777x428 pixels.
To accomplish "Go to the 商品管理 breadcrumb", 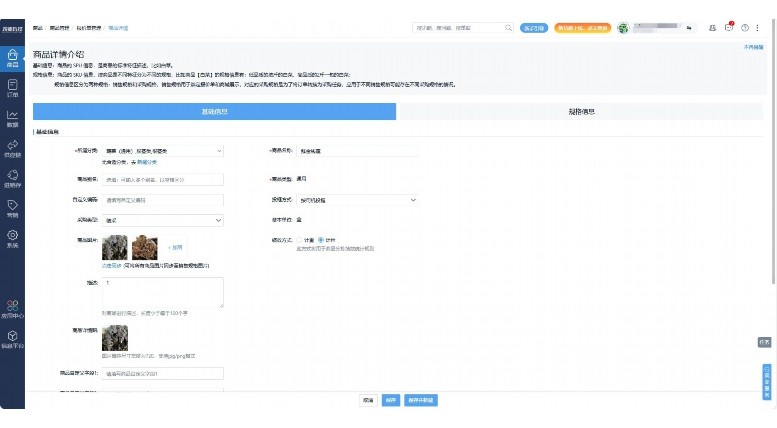I will tap(59, 28).
